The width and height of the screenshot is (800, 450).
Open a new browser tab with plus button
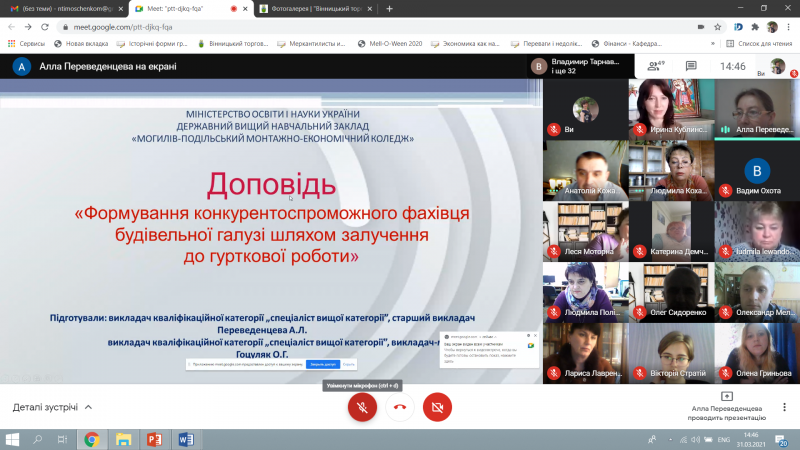click(x=389, y=9)
